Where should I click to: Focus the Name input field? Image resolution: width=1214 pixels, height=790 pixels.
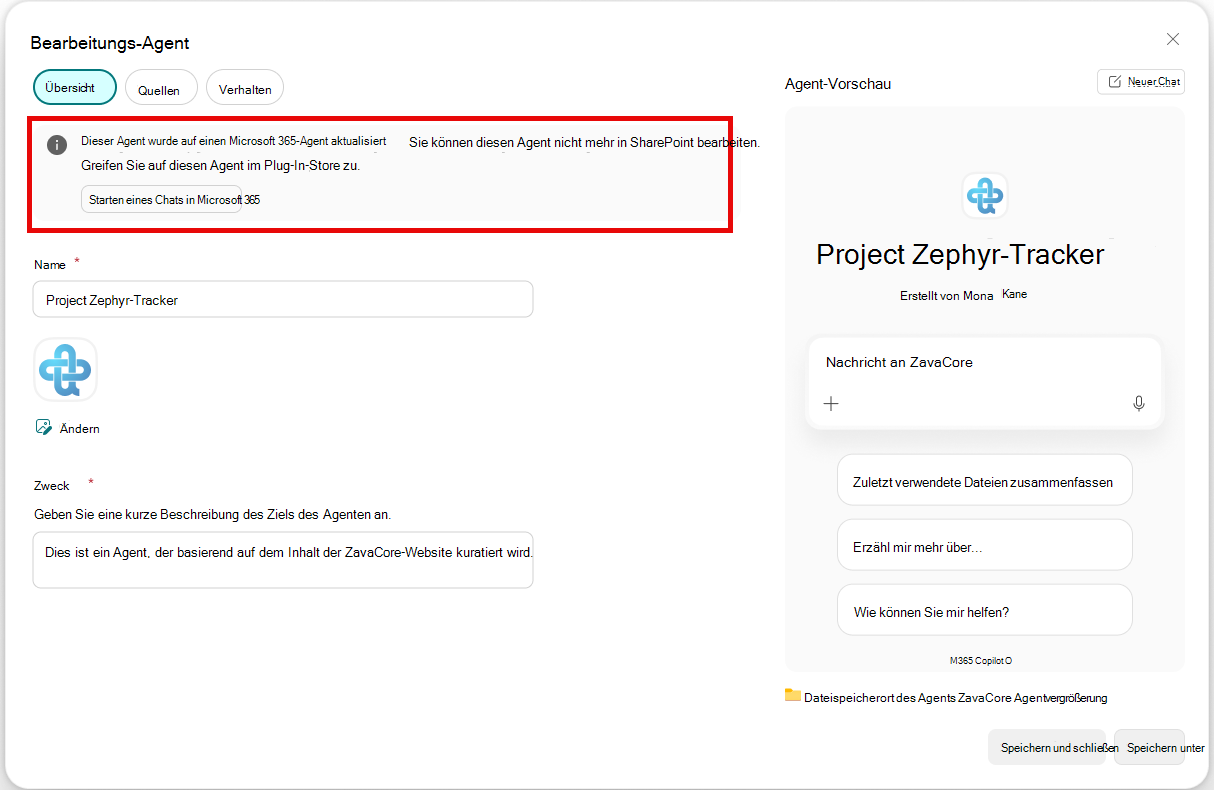click(x=283, y=299)
